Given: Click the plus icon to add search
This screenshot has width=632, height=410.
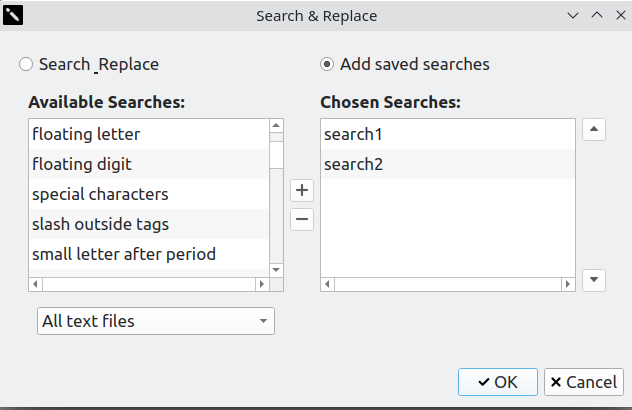Looking at the screenshot, I should point(302,190).
